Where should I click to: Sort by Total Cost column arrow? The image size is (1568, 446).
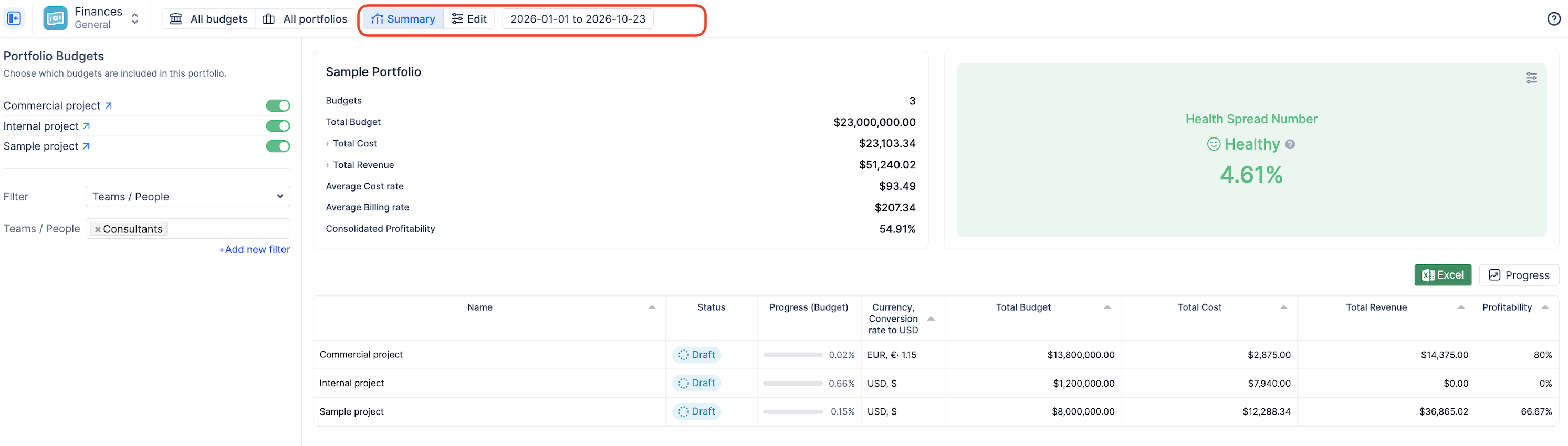[x=1284, y=307]
